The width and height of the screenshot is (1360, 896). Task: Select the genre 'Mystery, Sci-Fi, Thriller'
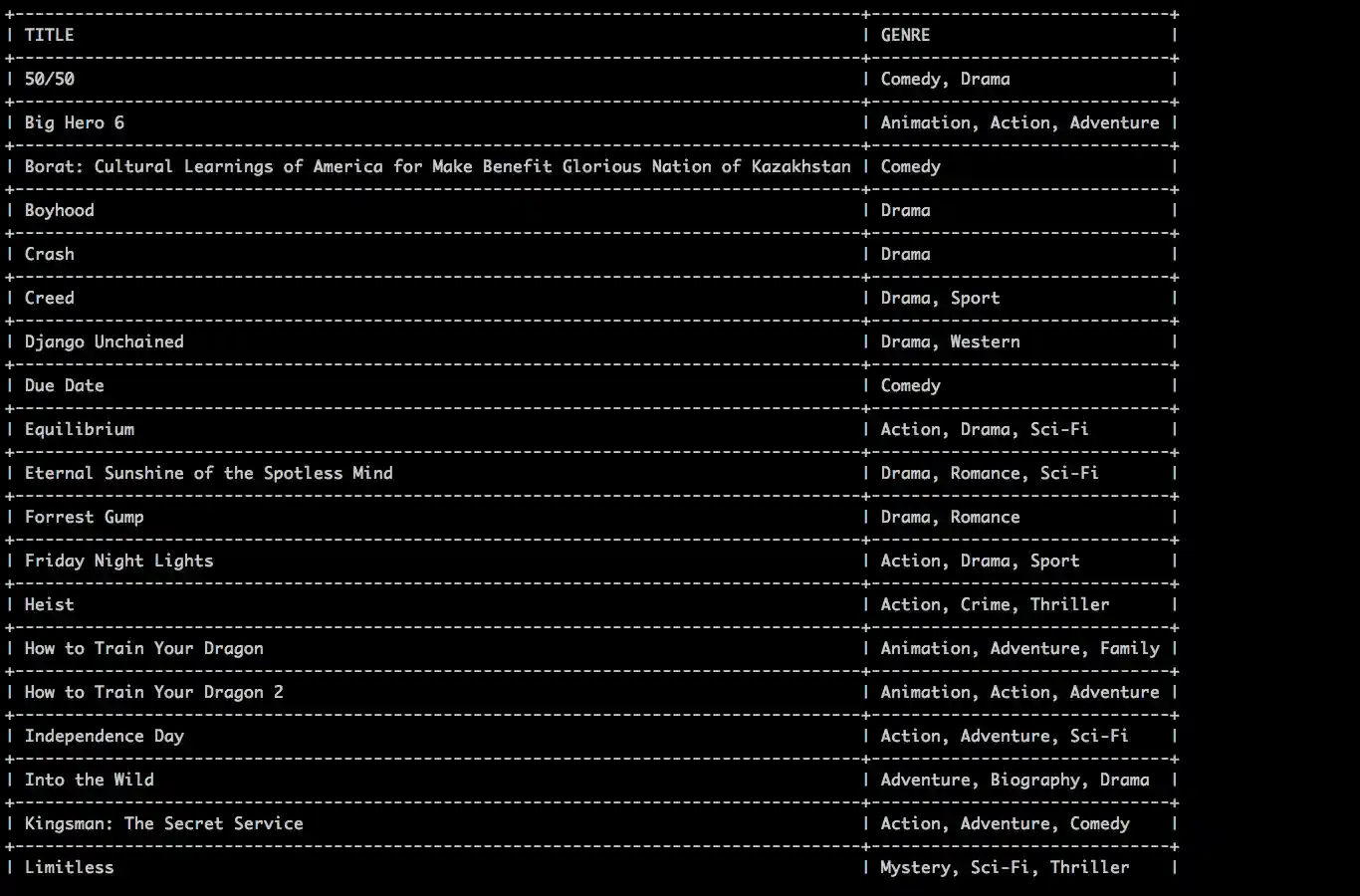(1005, 867)
